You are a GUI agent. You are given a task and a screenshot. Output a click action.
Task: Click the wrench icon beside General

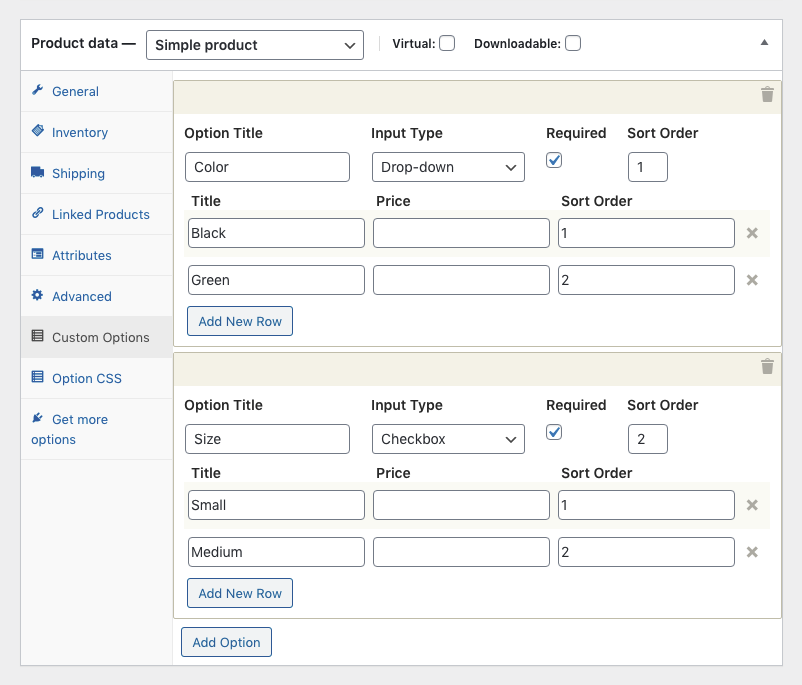pos(38,91)
